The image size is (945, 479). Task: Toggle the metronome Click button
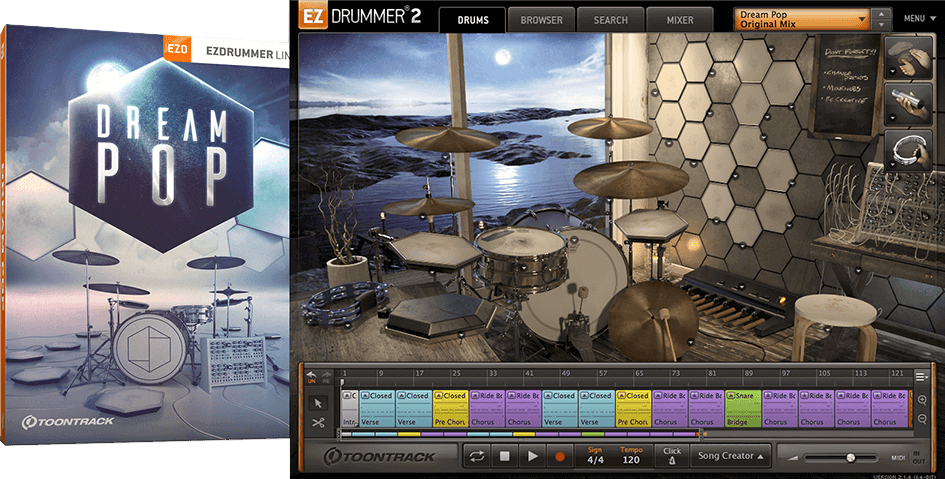click(x=672, y=456)
